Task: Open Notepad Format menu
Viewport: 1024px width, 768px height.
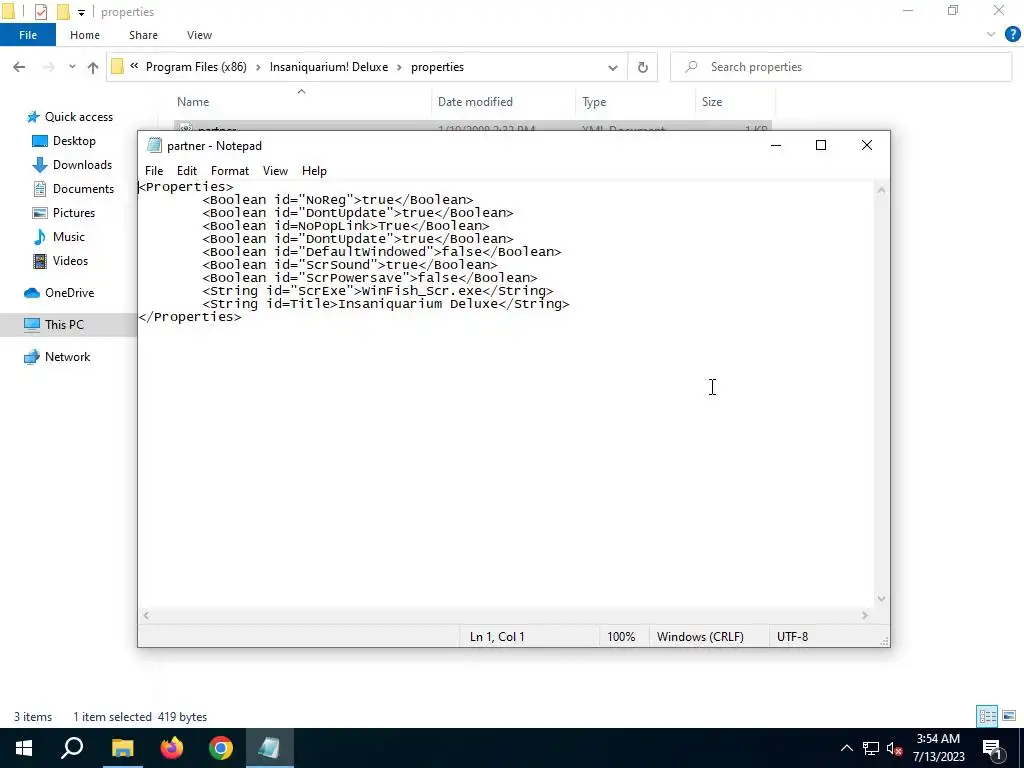Action: coord(230,170)
